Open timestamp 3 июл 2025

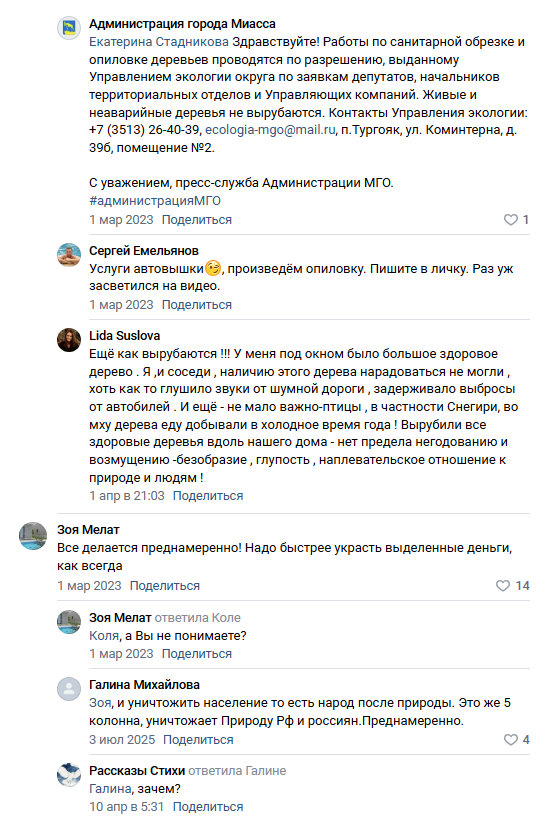point(122,740)
